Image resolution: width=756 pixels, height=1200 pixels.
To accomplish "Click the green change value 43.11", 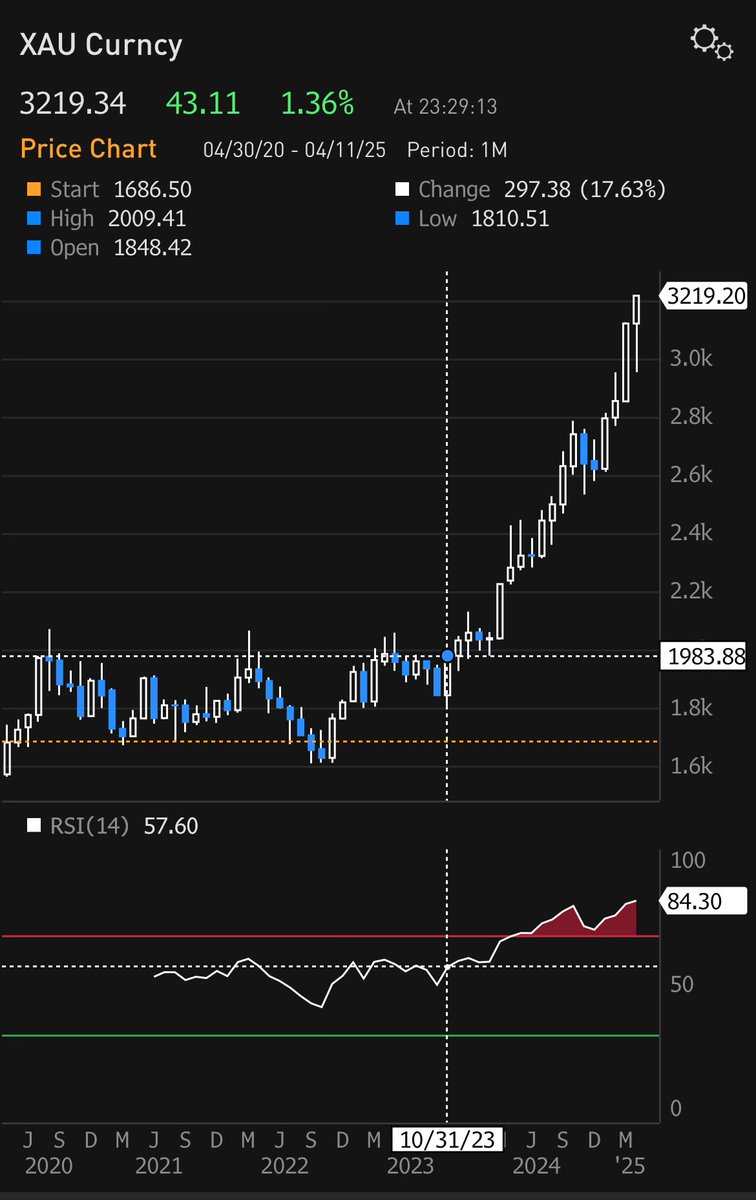I will pos(204,103).
